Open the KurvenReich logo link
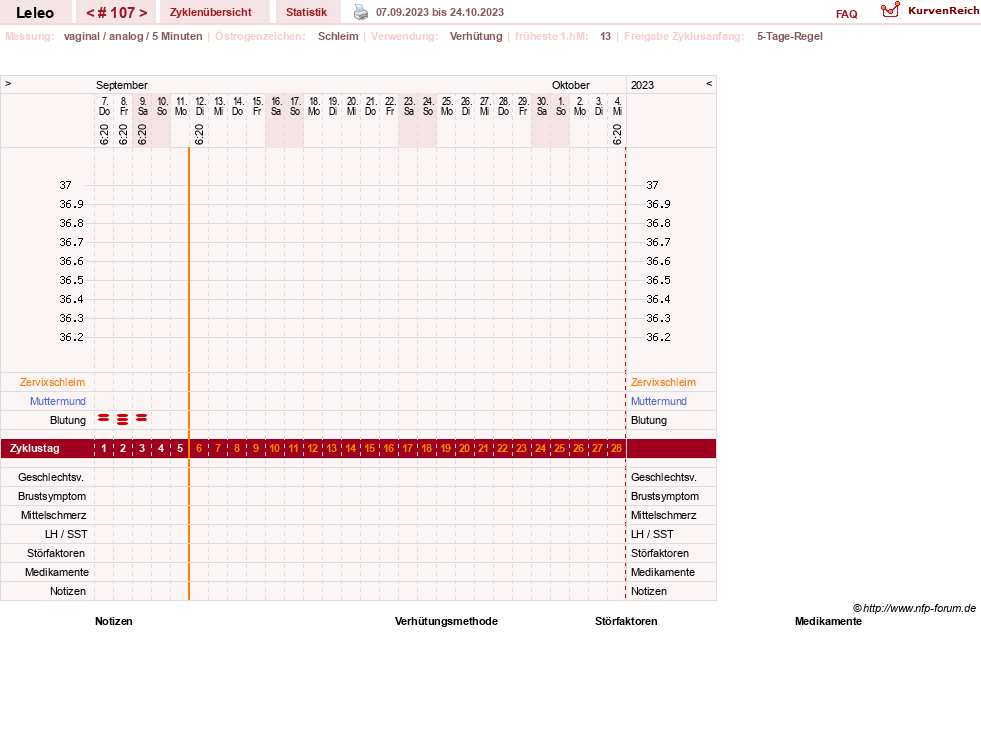The image size is (981, 740). point(929,11)
